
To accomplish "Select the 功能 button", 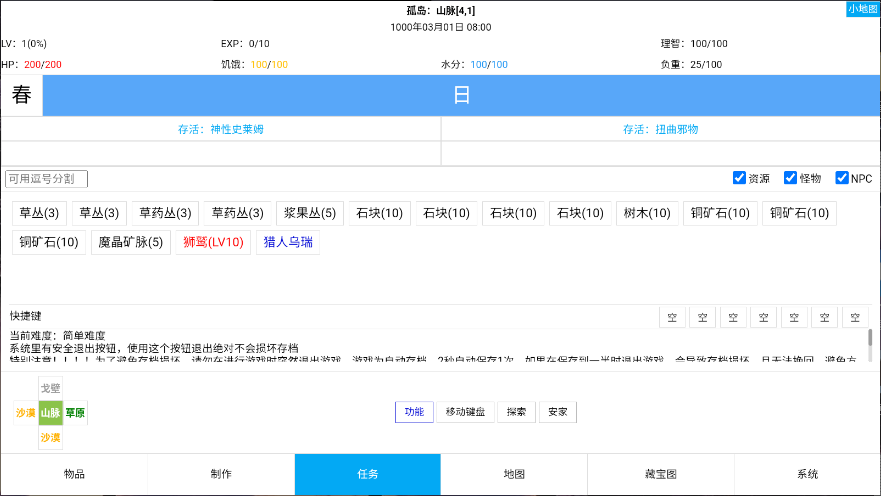I will [x=414, y=412].
